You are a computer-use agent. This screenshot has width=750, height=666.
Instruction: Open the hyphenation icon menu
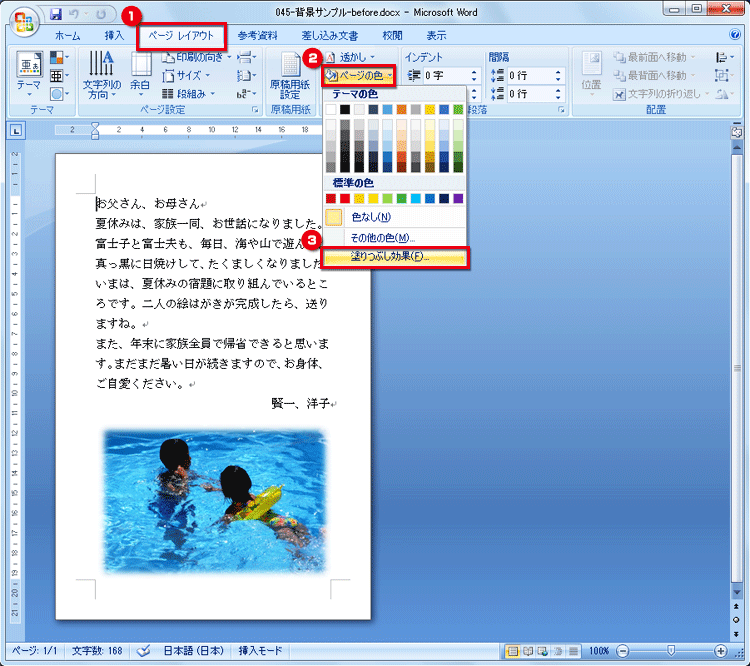tap(246, 94)
